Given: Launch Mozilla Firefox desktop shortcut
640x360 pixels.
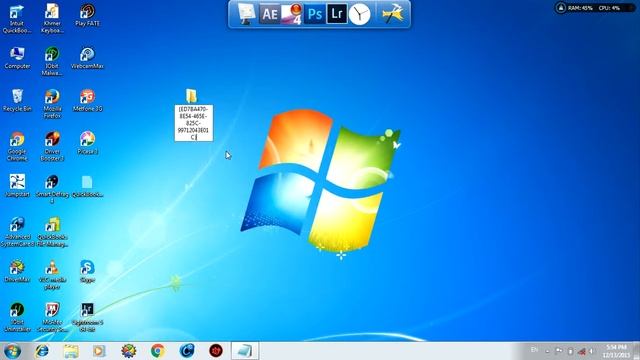Looking at the screenshot, I should [x=52, y=104].
